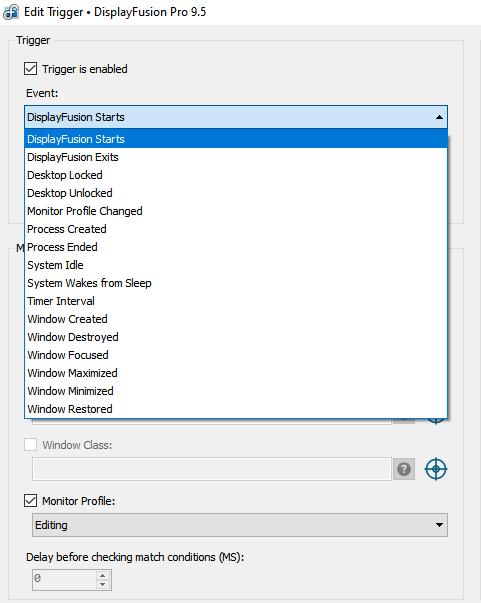This screenshot has width=481, height=603.
Task: Select the System Idle event
Action: 236,265
